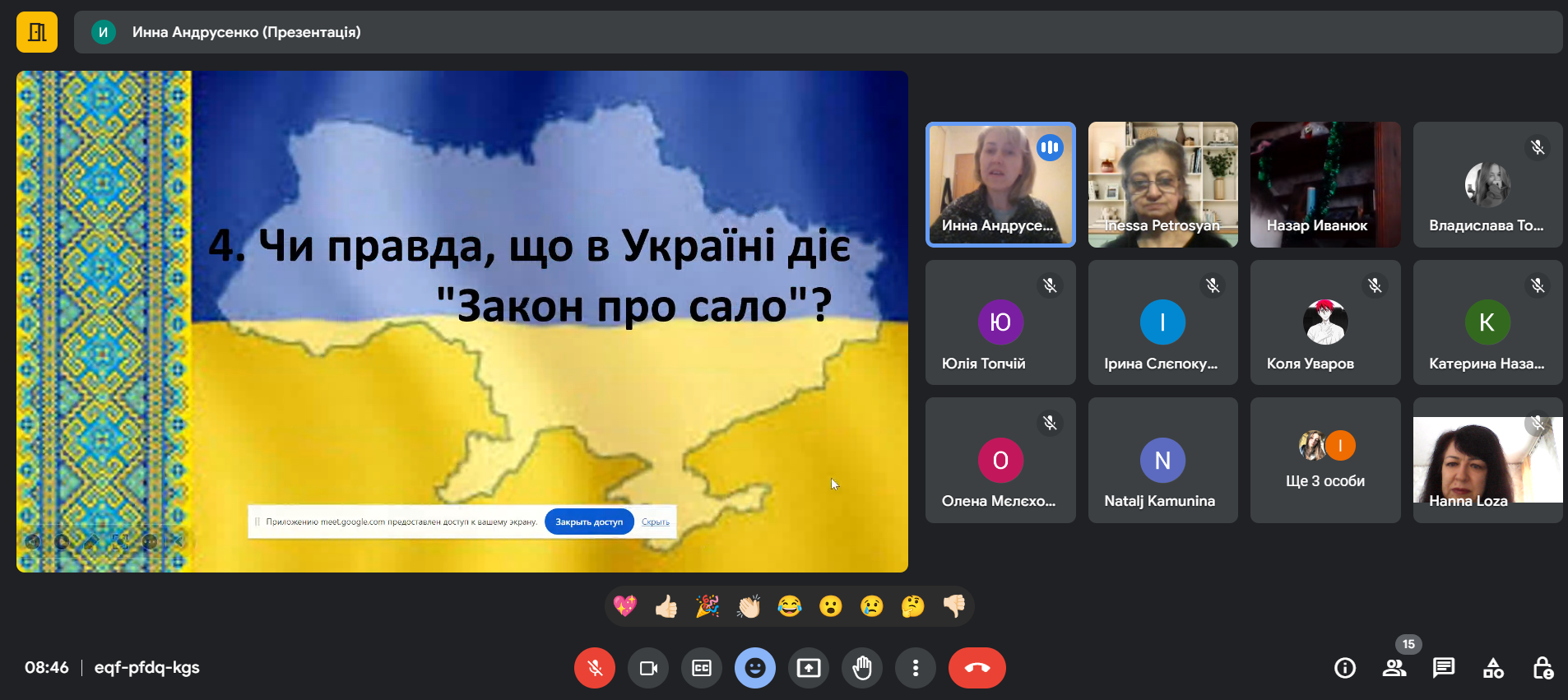Unmute the microphone in the call toolbar
This screenshot has height=700, width=1568.
[594, 668]
